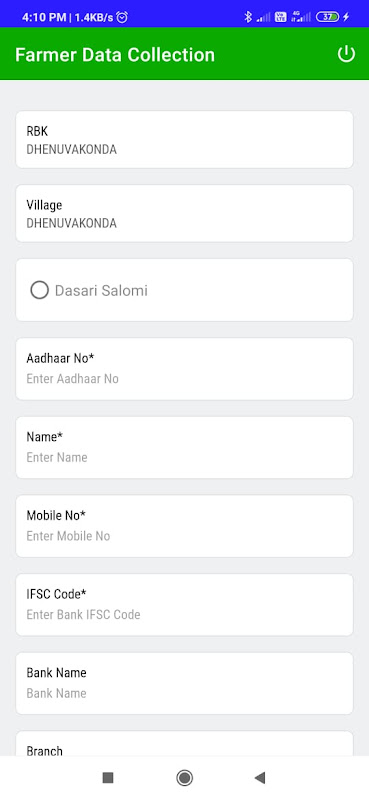
Task: Focus the Aadhaar No input field
Action: click(x=184, y=369)
